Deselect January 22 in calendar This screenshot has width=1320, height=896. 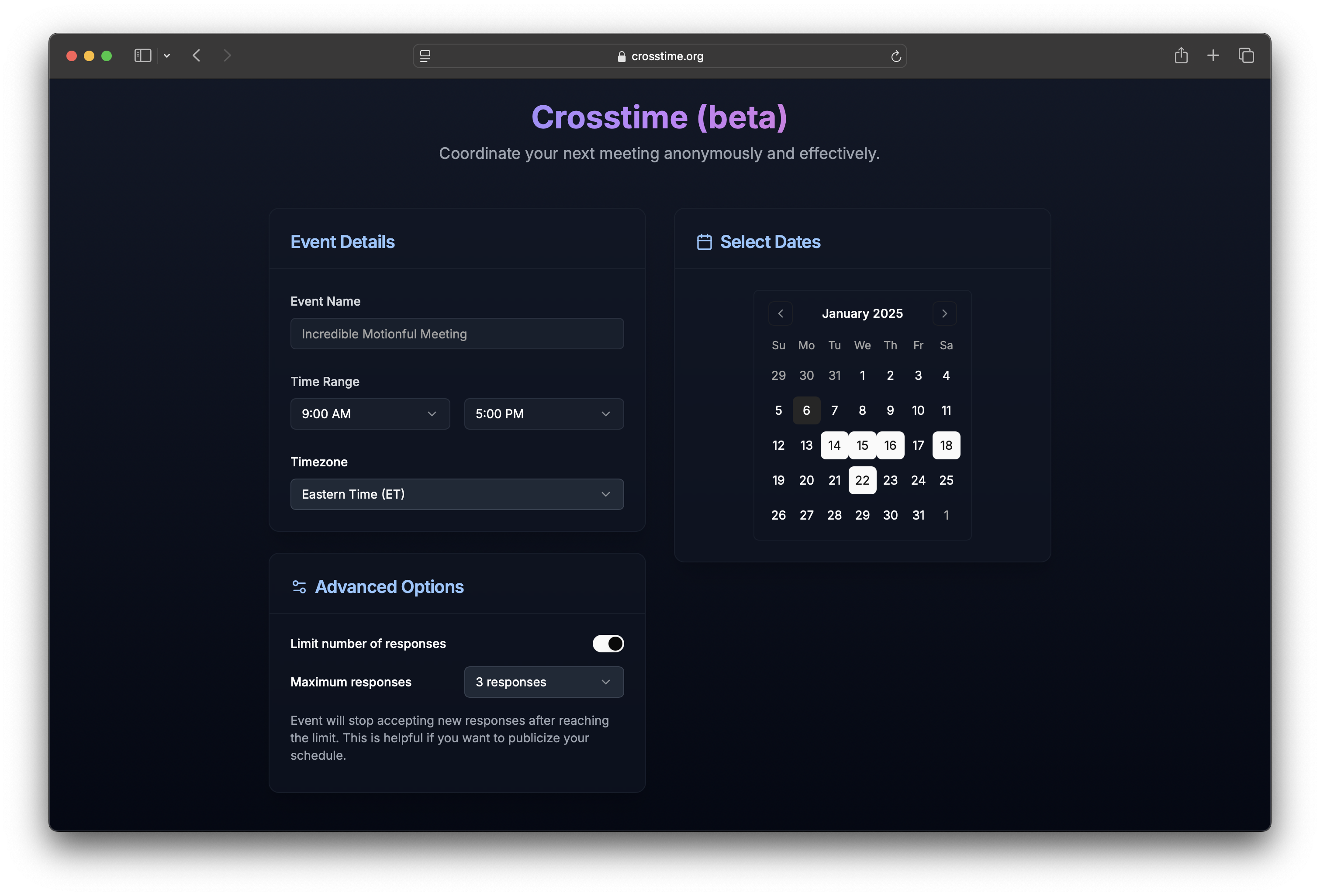862,480
